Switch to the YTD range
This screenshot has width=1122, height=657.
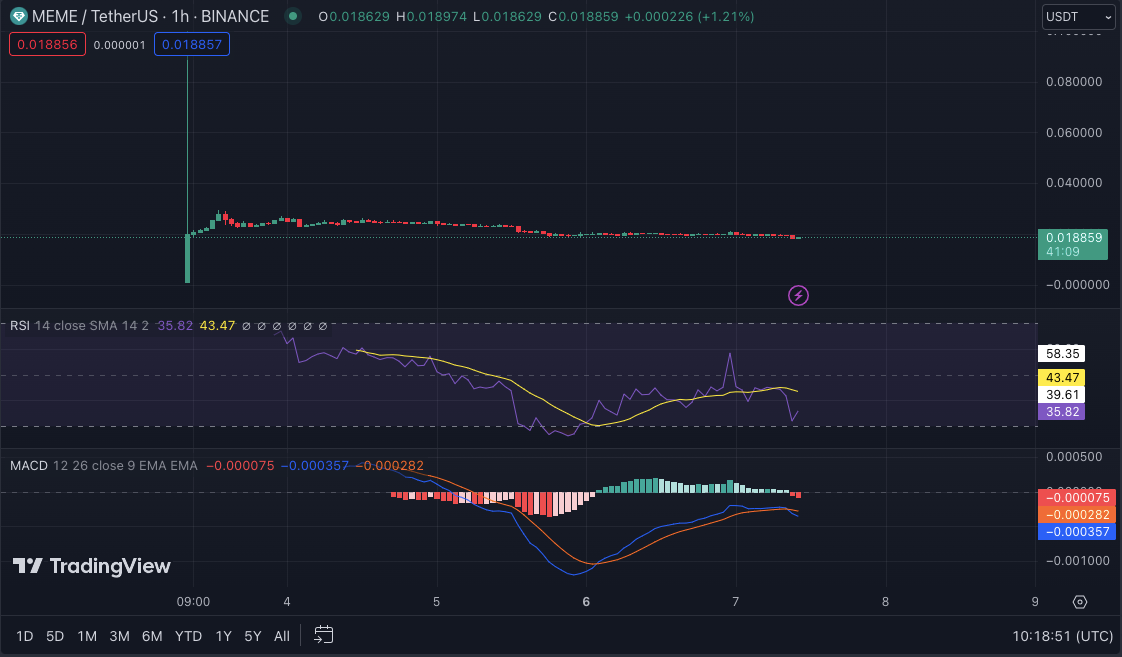(188, 636)
